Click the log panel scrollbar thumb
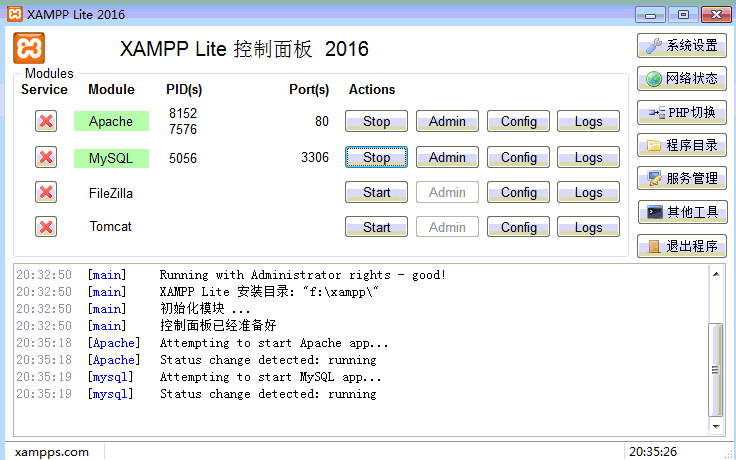 pos(715,369)
